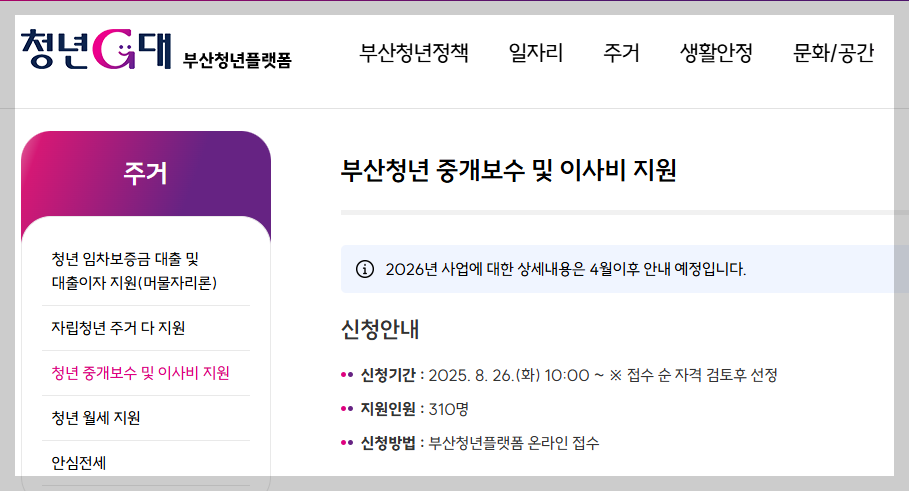The image size is (909, 491).
Task: Click the info icon in the notice banner
Action: pos(365,269)
